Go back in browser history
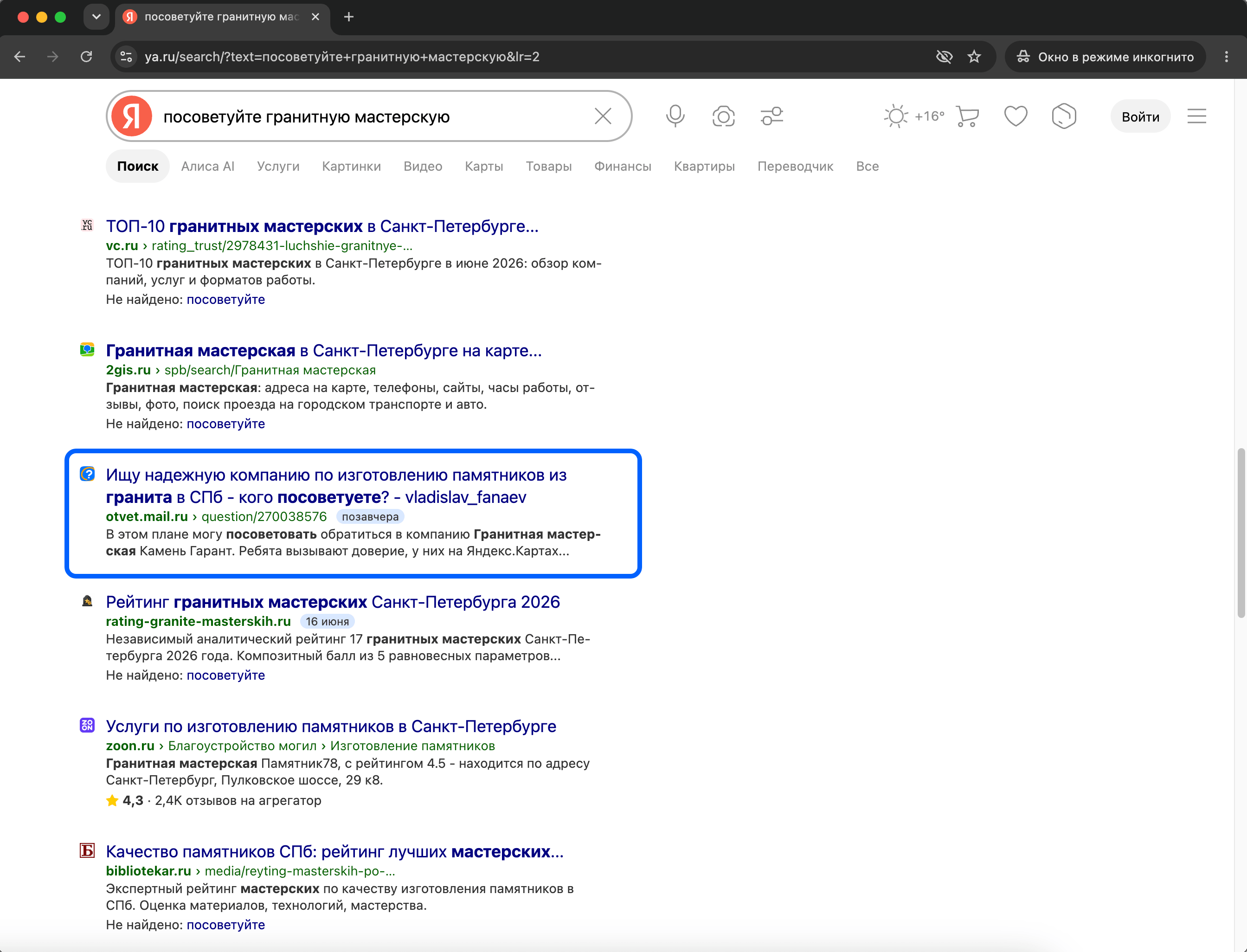1247x952 pixels. [x=20, y=57]
